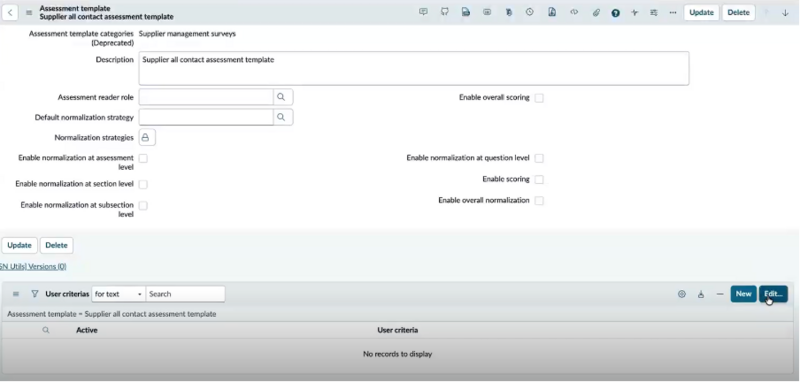Click the column search magnifier in the list header
800x382 pixels.
46,330
